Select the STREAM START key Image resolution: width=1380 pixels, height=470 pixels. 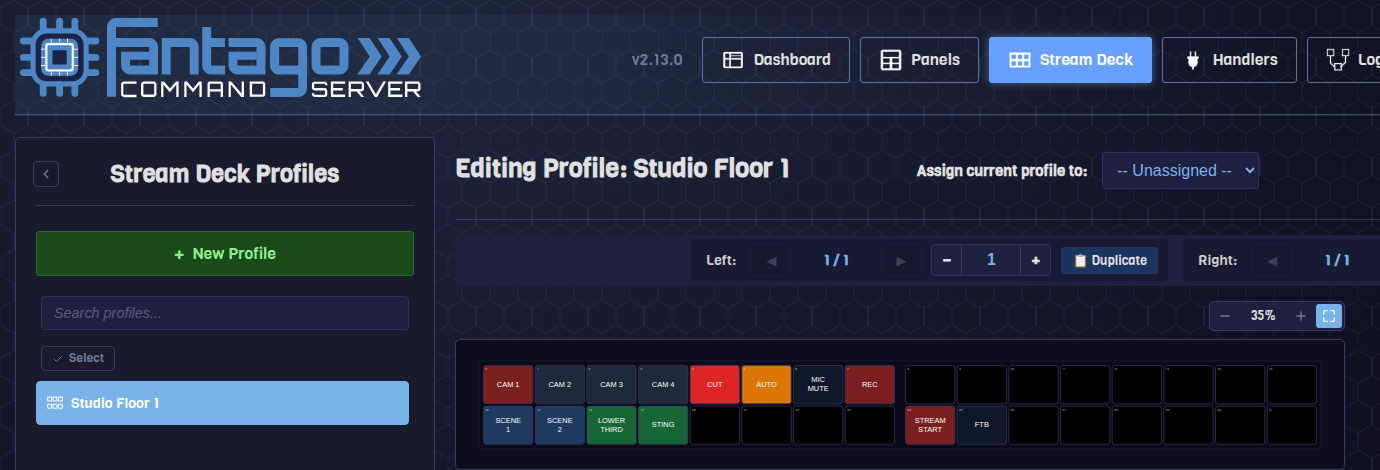point(930,425)
